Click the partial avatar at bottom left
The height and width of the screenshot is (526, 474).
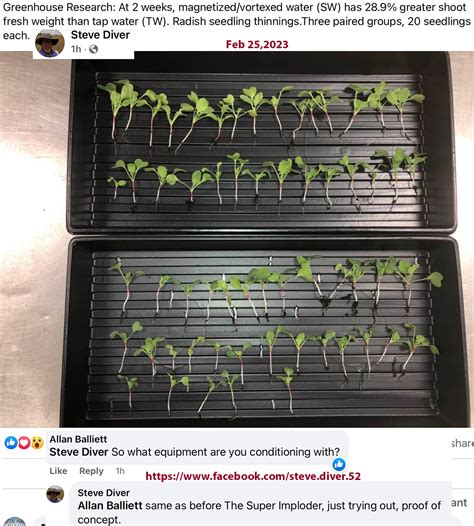coord(15,522)
